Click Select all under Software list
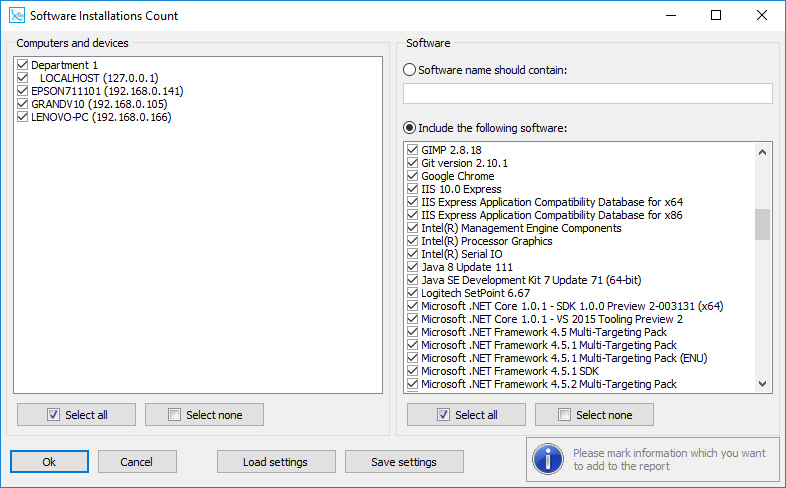This screenshot has height=488, width=786. [466, 415]
